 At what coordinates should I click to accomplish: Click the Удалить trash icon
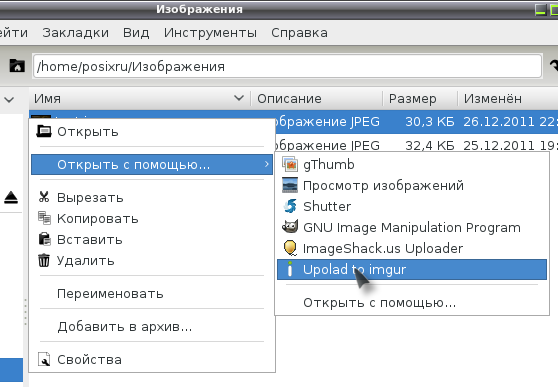pyautogui.click(x=44, y=260)
